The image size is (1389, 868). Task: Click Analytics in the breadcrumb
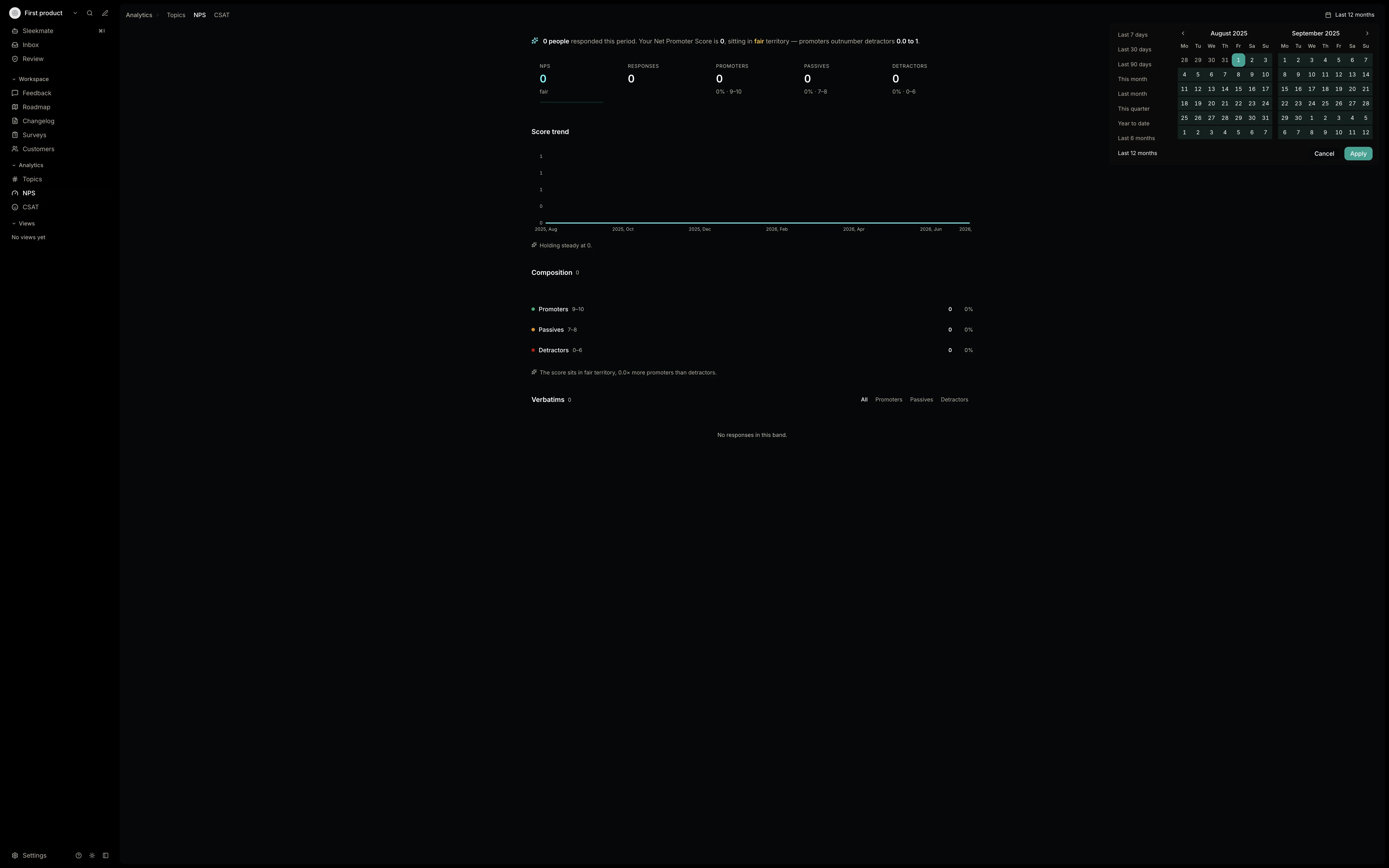(x=139, y=15)
